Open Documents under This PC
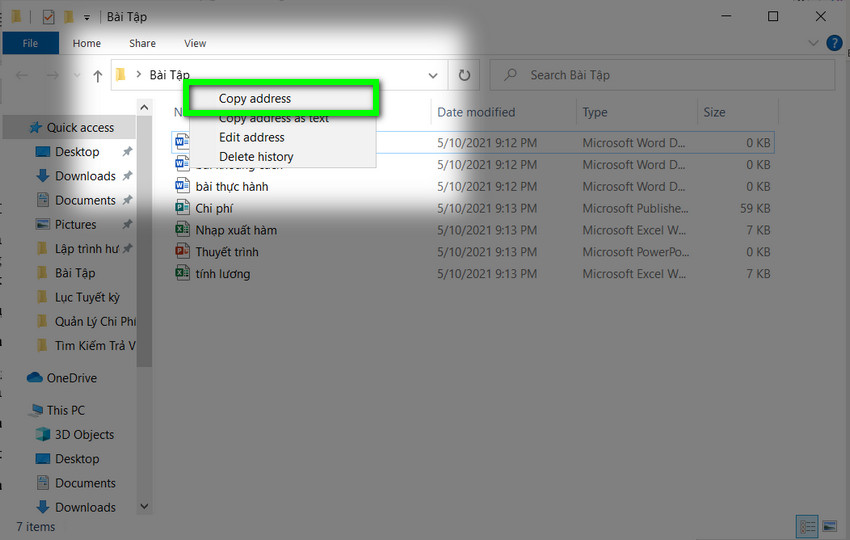The width and height of the screenshot is (850, 540). [x=85, y=483]
